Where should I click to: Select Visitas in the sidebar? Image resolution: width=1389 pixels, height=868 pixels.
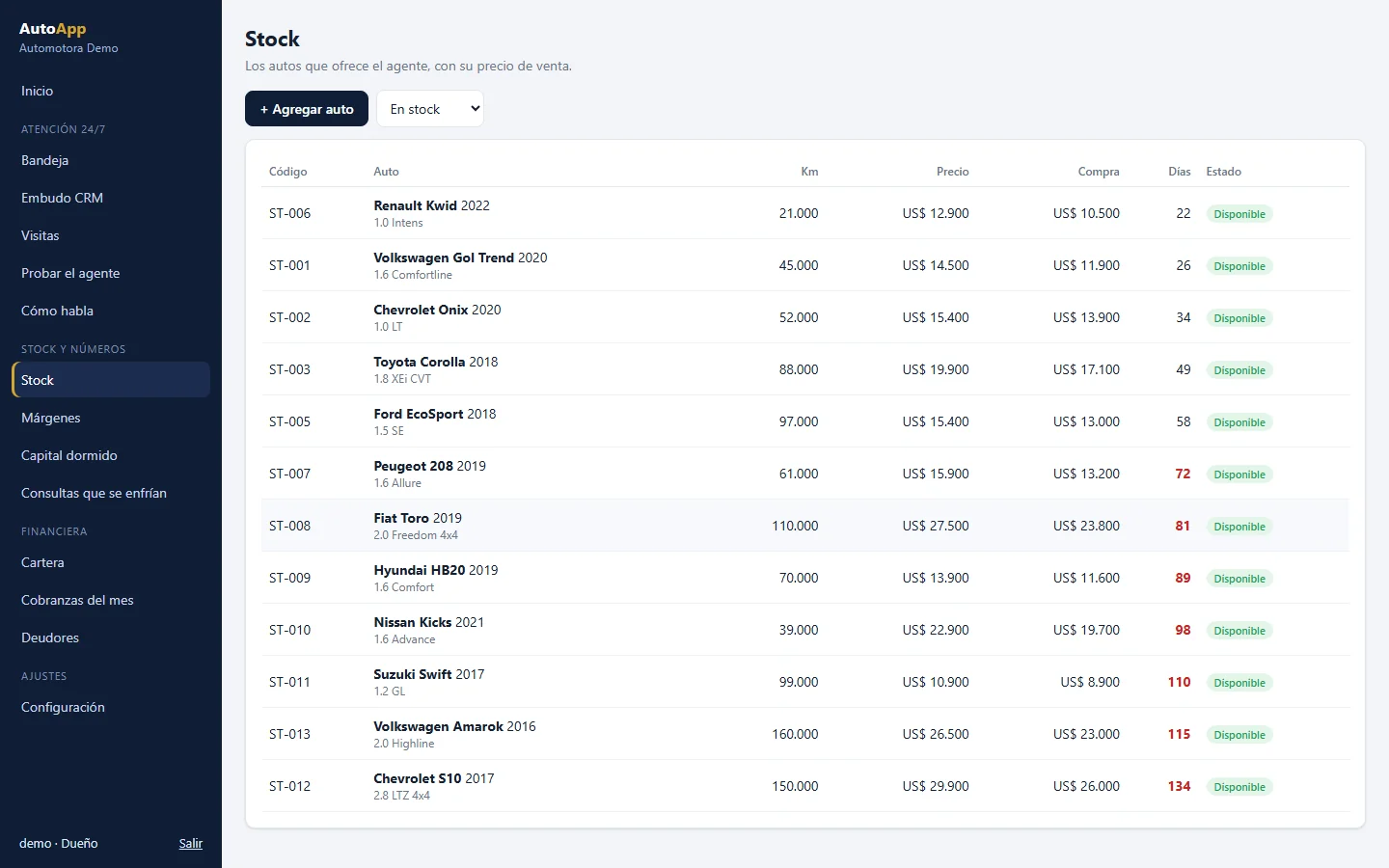coord(111,235)
